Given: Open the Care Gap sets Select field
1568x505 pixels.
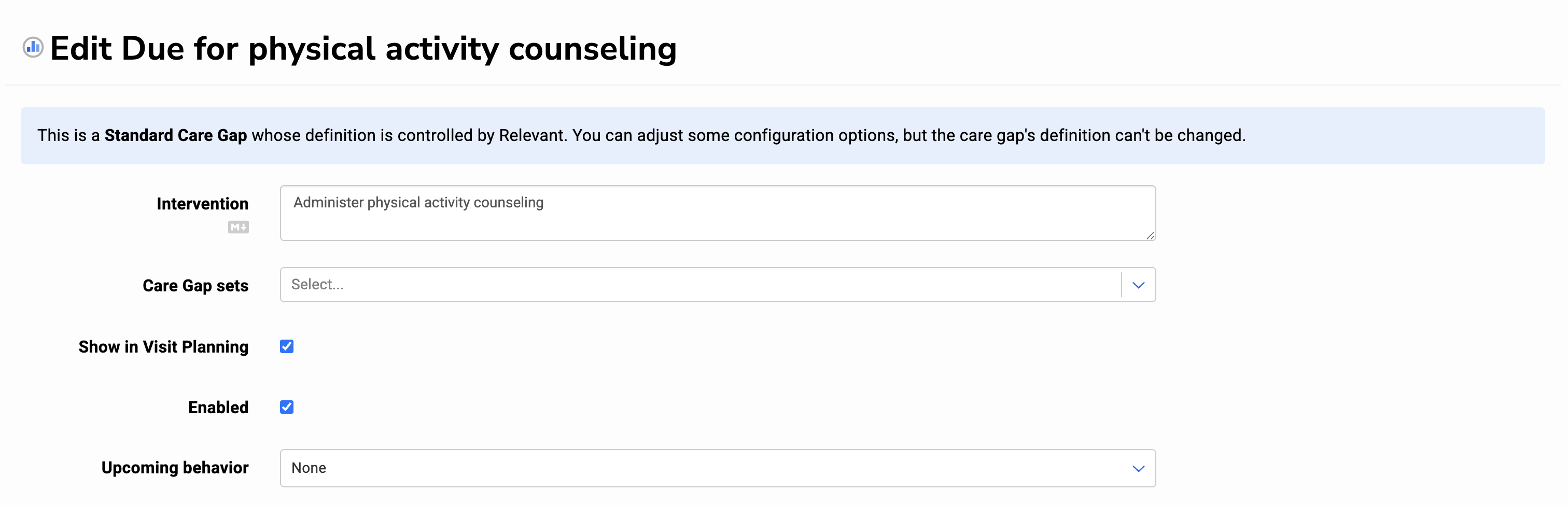Looking at the screenshot, I should [700, 285].
